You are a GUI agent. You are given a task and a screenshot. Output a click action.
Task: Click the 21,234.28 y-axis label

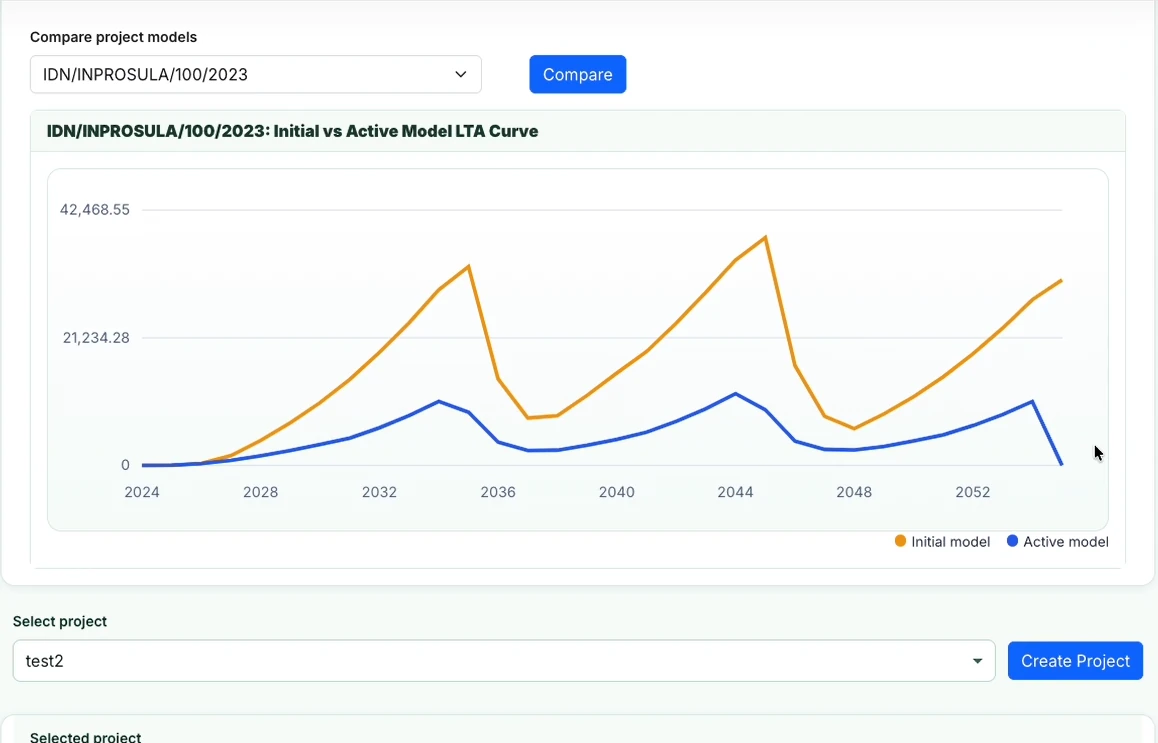pyautogui.click(x=96, y=338)
